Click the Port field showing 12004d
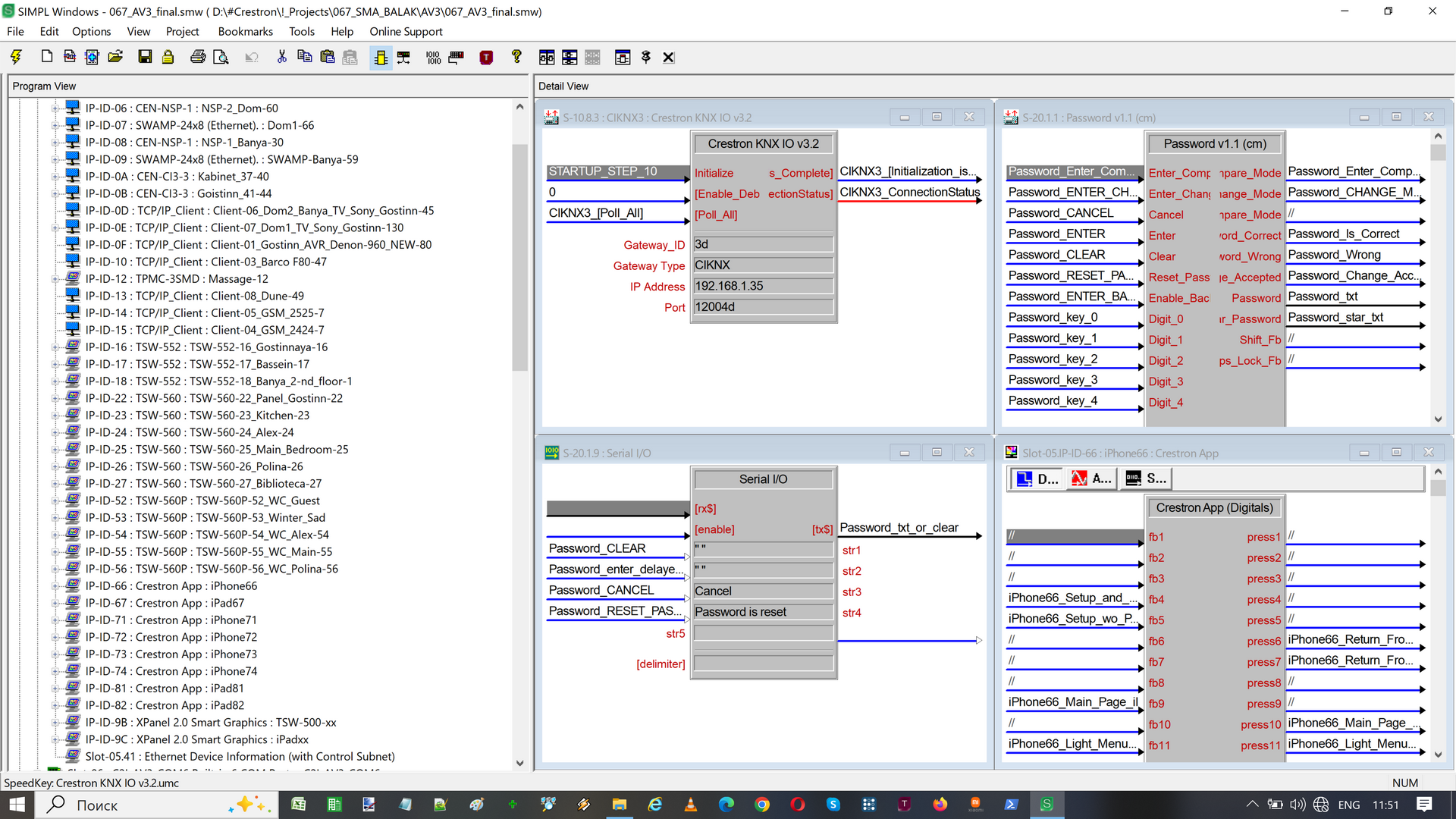Viewport: 1456px width, 819px height. (x=763, y=306)
